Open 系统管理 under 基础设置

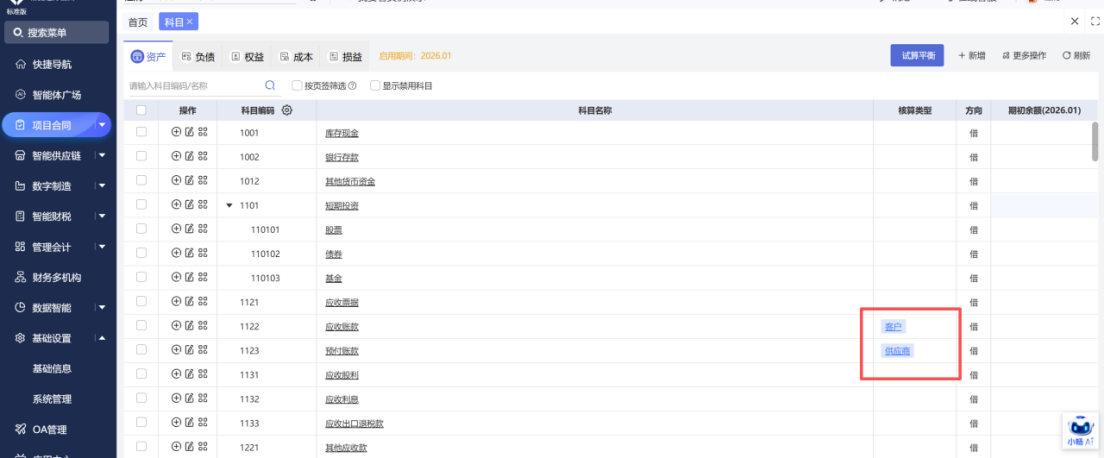click(52, 399)
